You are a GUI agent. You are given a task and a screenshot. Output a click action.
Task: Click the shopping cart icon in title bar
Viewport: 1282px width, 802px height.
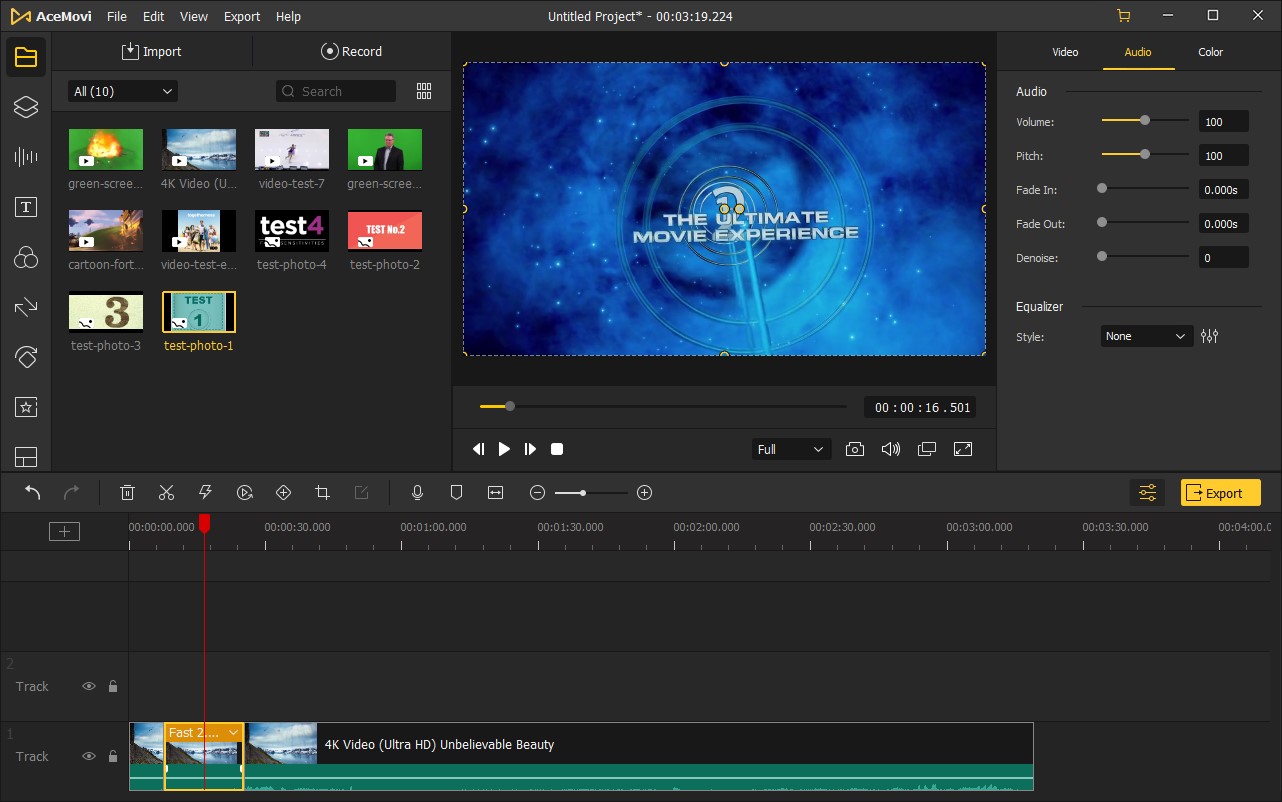click(x=1124, y=16)
